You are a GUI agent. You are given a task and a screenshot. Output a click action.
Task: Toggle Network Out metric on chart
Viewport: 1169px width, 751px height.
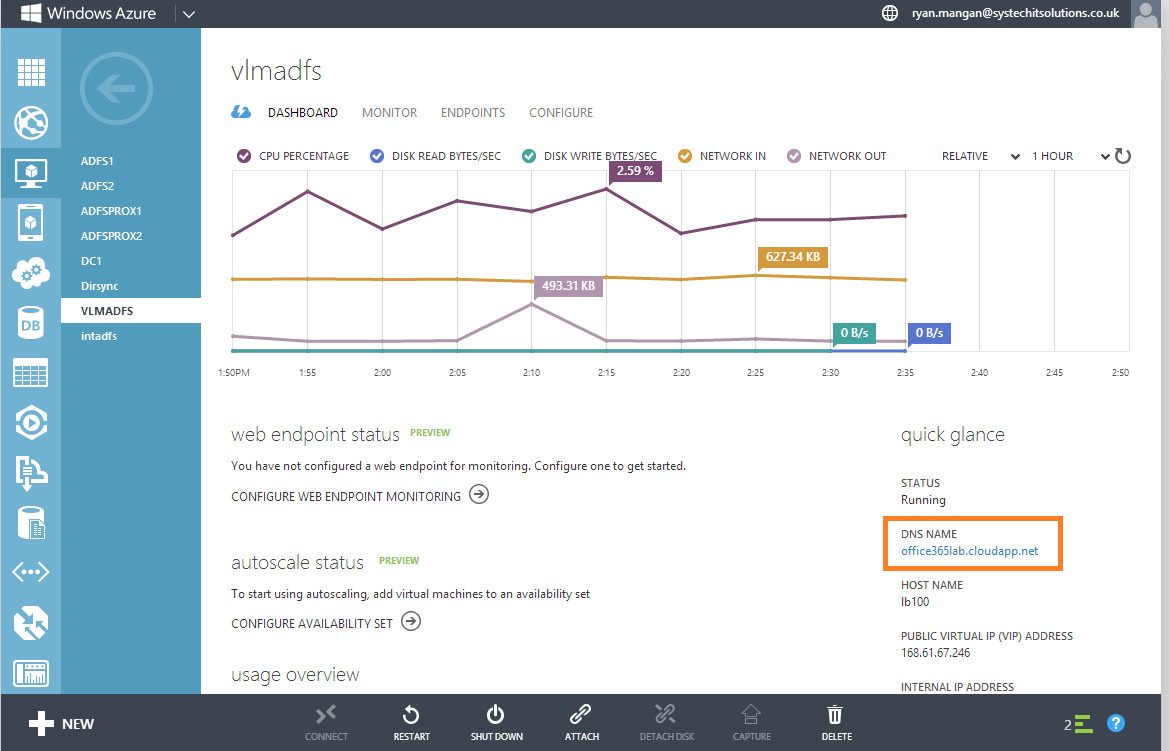tap(794, 156)
